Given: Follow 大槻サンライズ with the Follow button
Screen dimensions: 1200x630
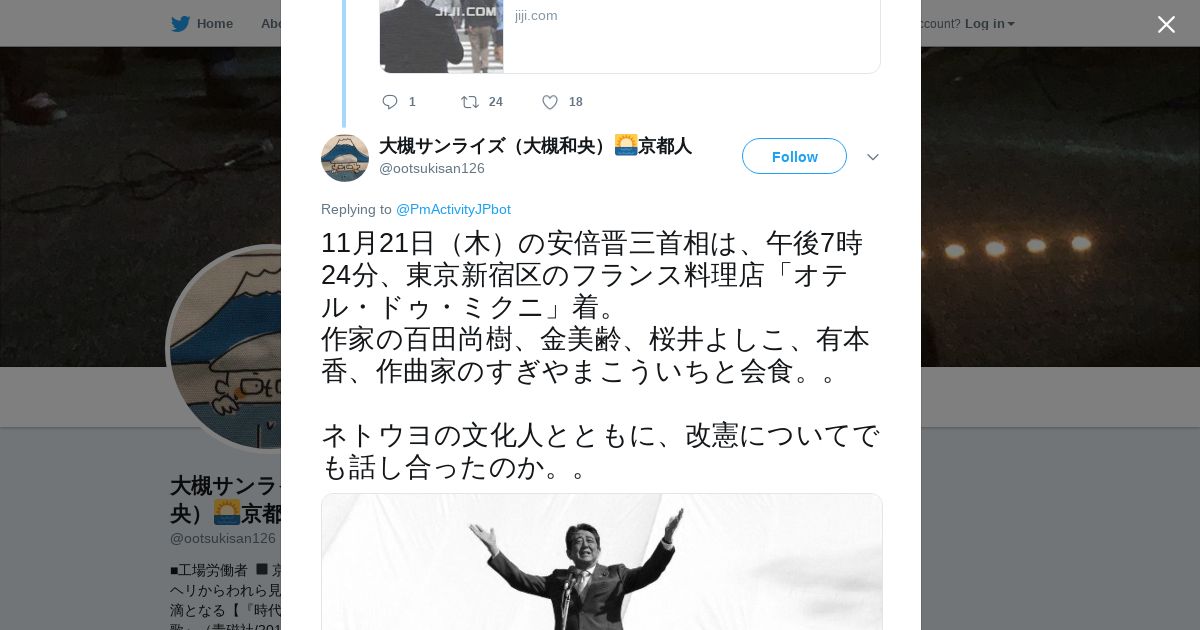Looking at the screenshot, I should click(794, 156).
